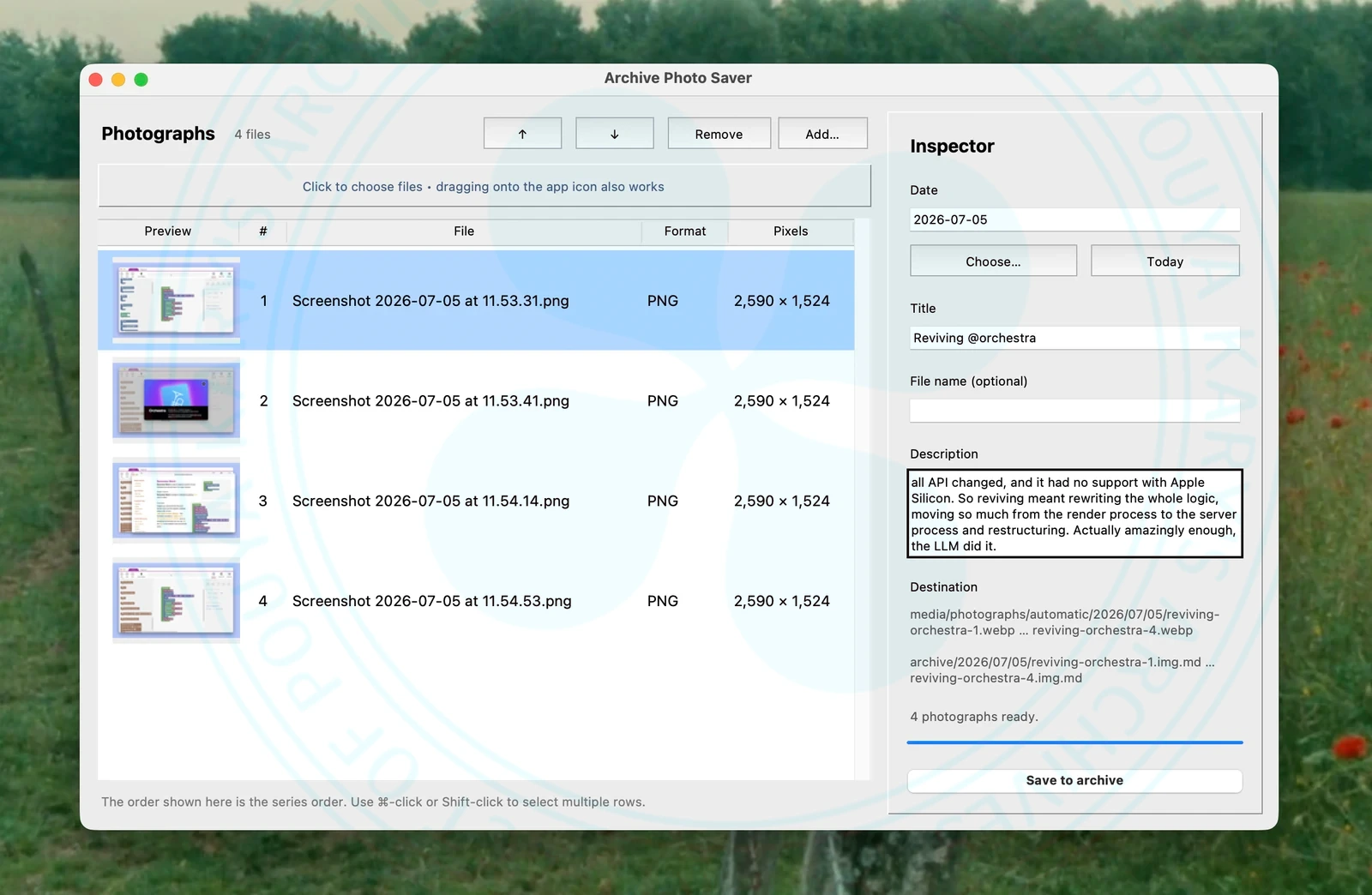The width and height of the screenshot is (1372, 895).
Task: Select file name Screenshot 2026-07-05 at 11.53.41.png
Action: click(x=430, y=401)
